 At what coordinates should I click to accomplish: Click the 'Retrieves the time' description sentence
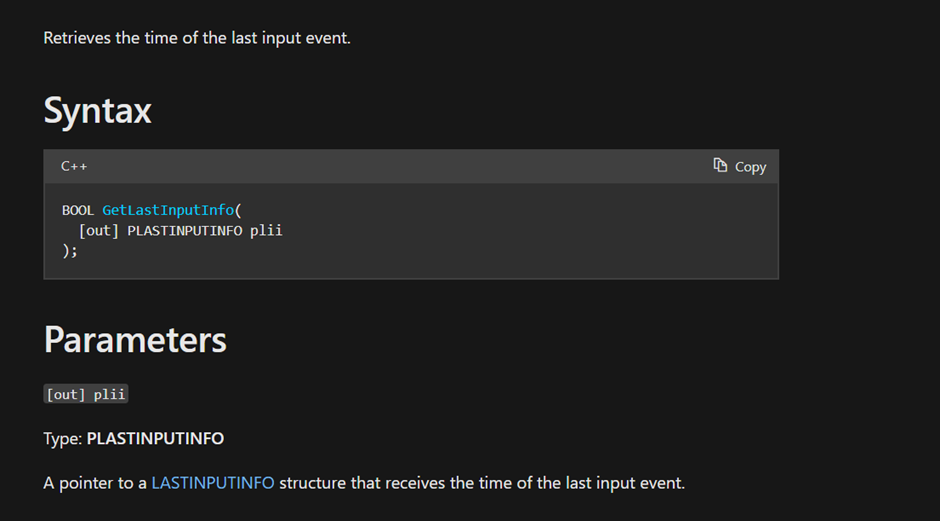tap(197, 38)
